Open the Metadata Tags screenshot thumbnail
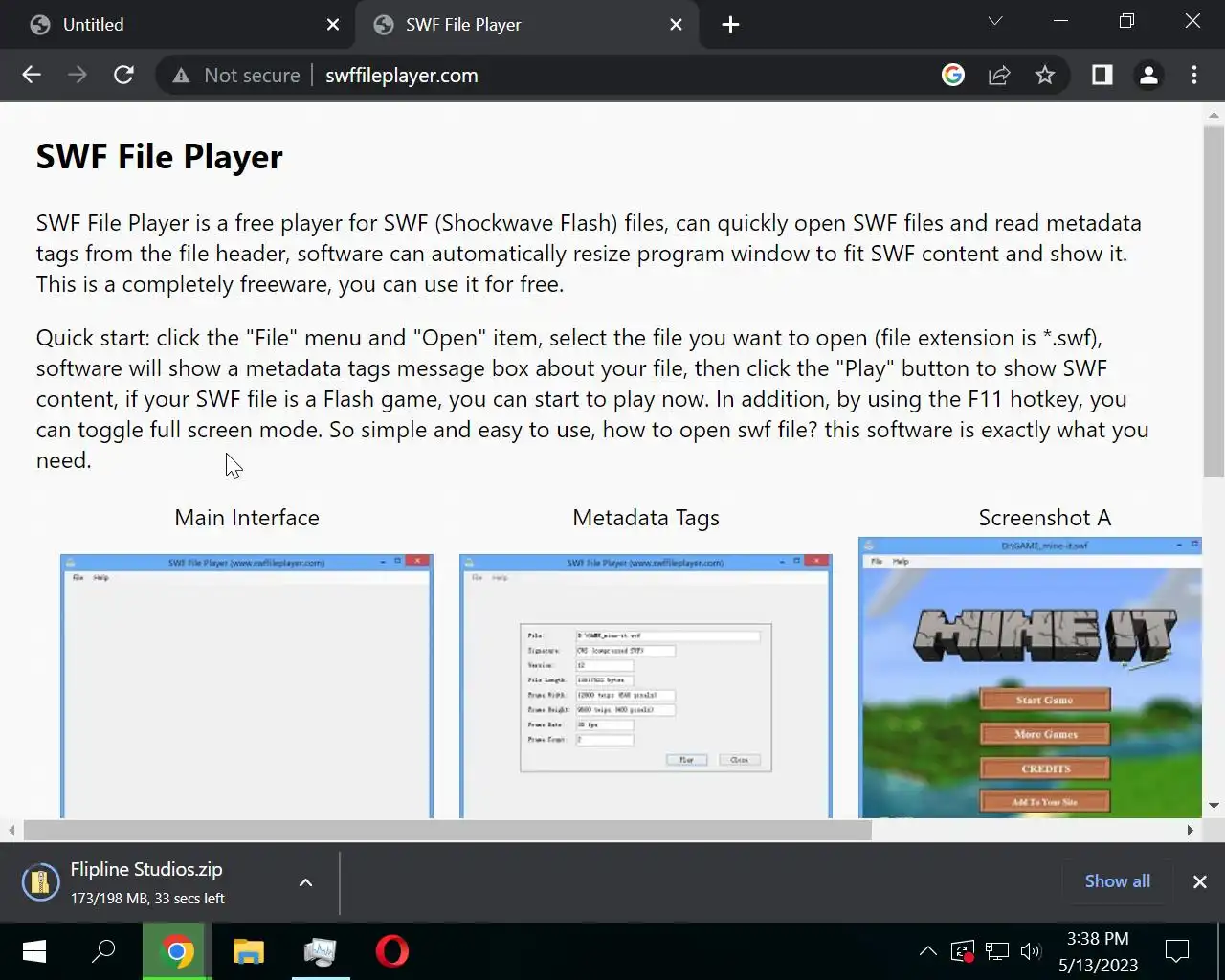Screen dimensions: 1225x980 646,686
